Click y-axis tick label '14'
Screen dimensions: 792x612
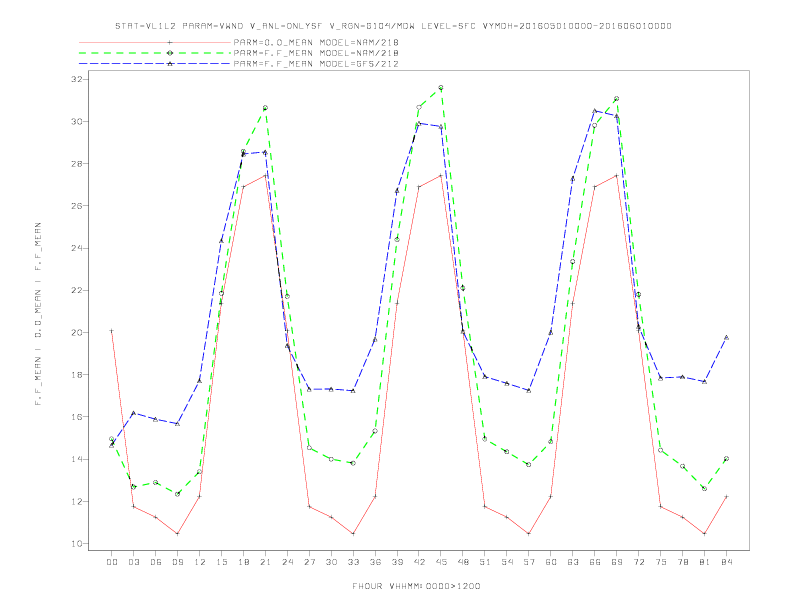coord(77,460)
